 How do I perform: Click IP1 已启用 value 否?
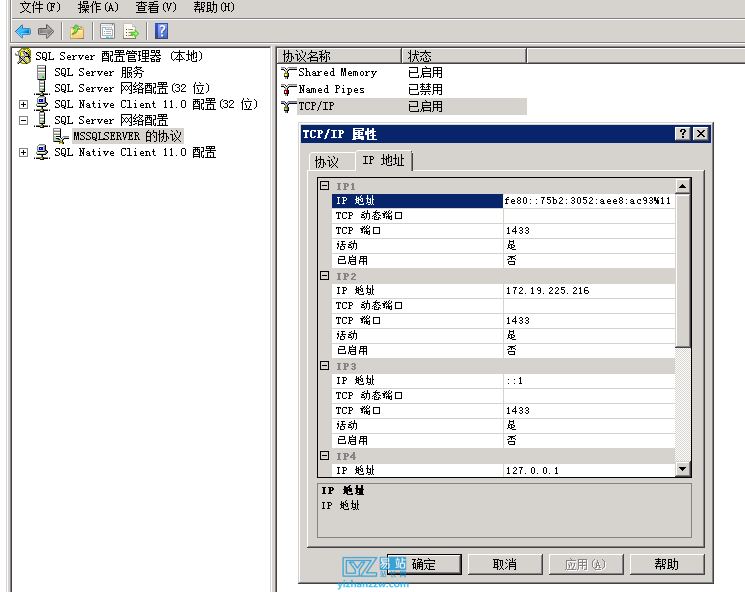[589, 260]
